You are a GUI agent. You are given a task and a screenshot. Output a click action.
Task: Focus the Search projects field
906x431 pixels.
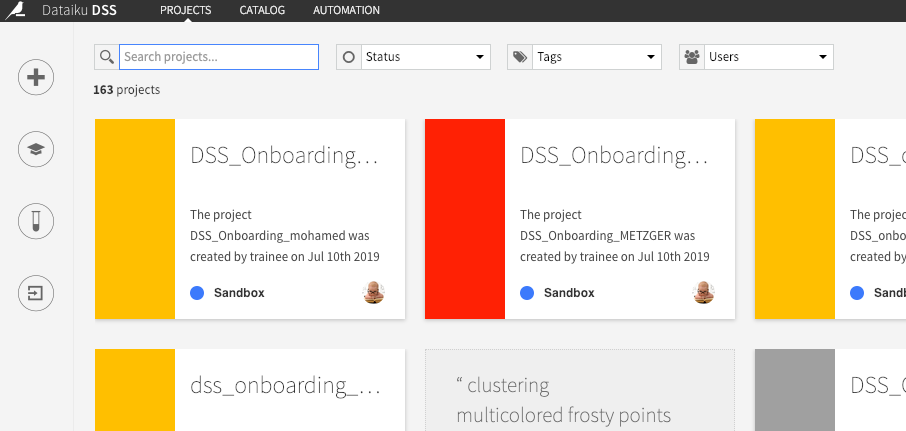(219, 57)
